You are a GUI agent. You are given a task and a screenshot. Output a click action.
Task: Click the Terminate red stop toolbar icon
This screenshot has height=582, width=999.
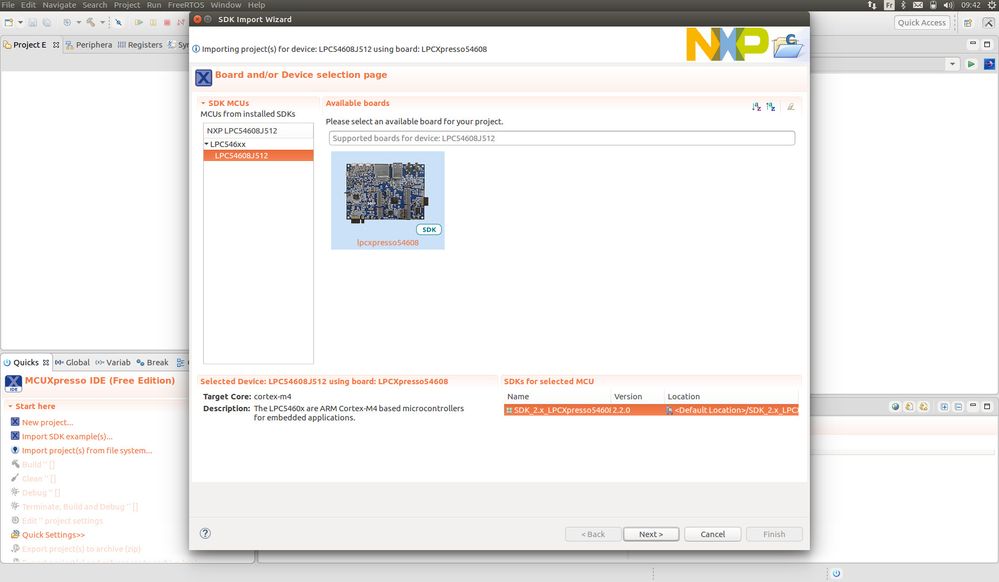click(x=167, y=22)
